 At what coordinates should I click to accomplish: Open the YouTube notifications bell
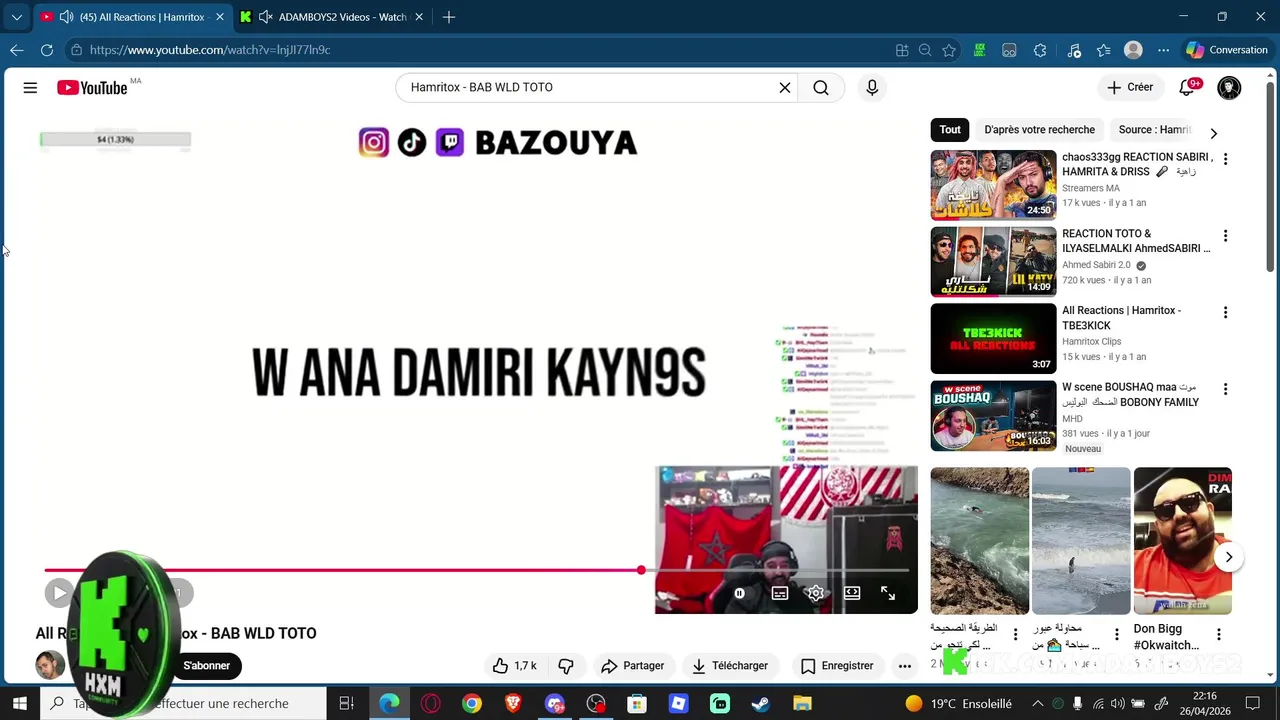(1187, 87)
